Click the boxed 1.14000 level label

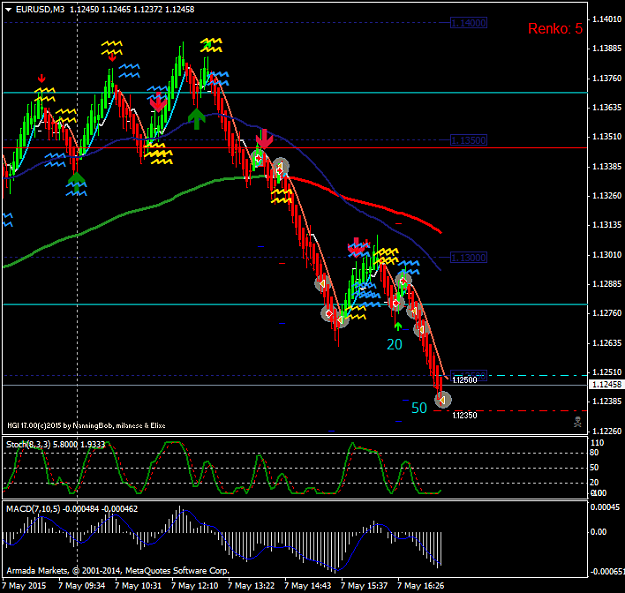tap(468, 23)
